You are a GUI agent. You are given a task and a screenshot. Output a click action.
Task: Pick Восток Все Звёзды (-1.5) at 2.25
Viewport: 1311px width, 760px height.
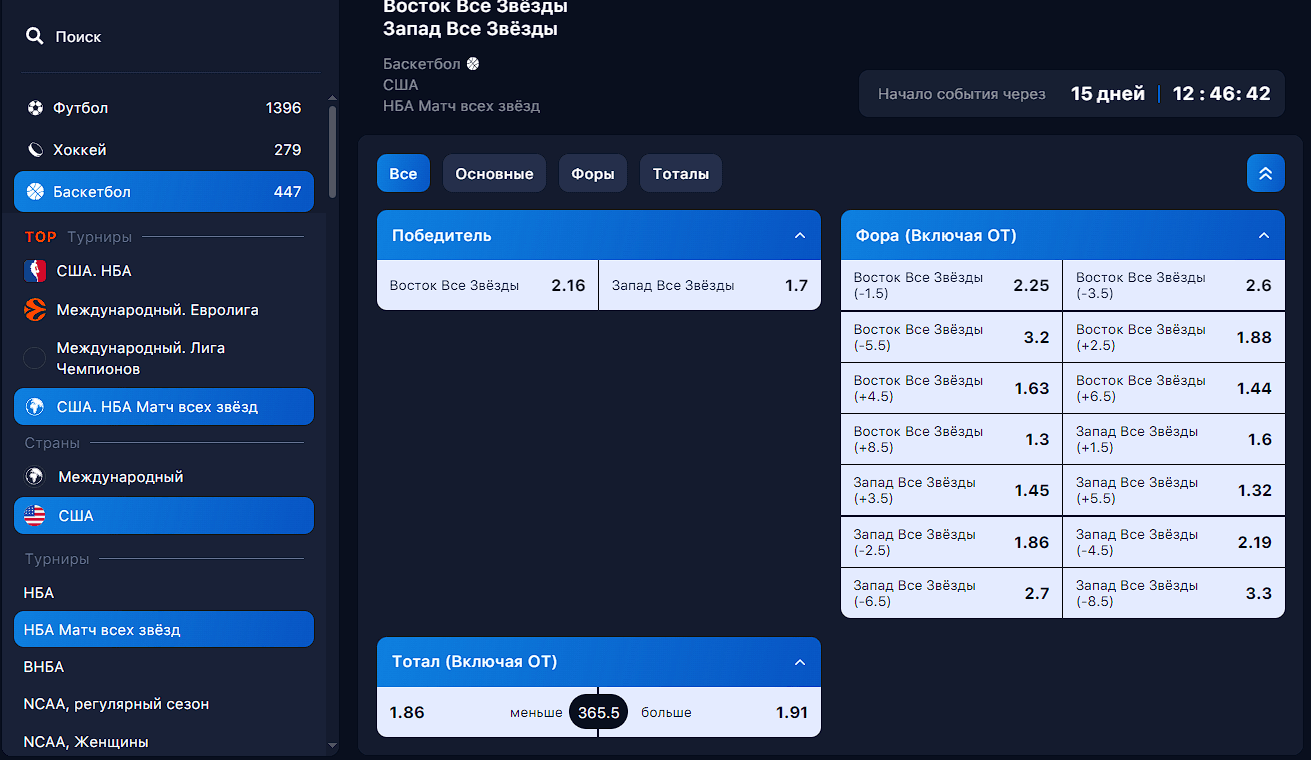point(951,285)
